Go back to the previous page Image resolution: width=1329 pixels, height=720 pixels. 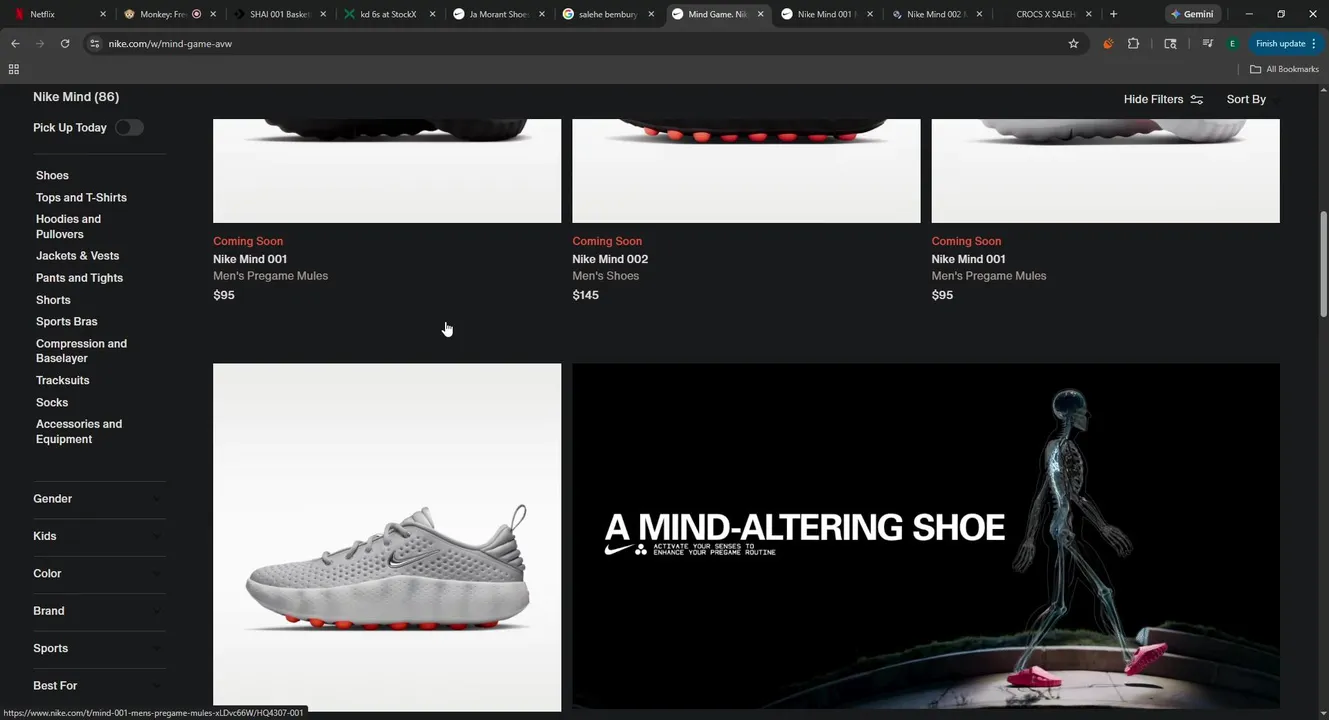(15, 44)
